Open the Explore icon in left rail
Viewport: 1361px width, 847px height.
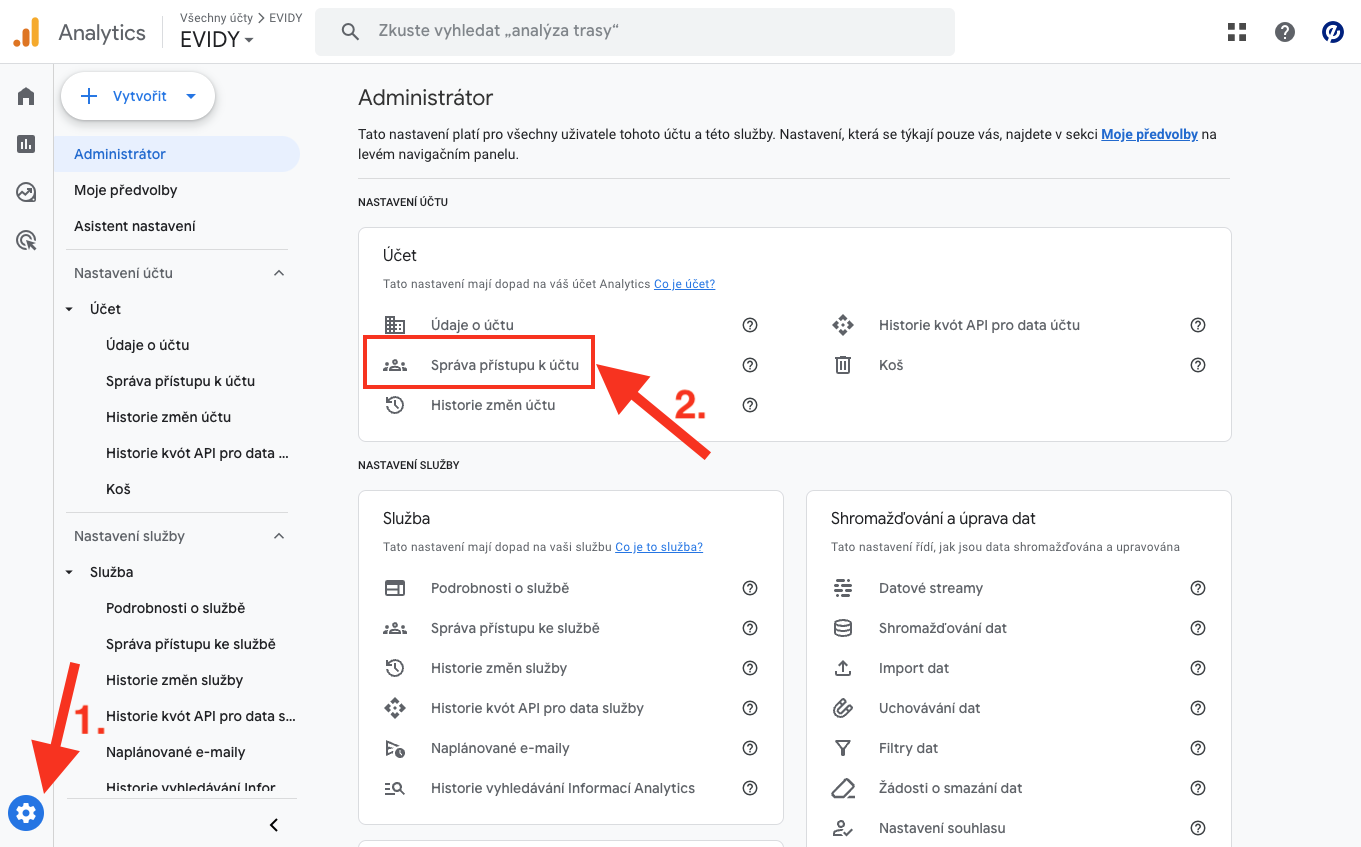click(26, 192)
